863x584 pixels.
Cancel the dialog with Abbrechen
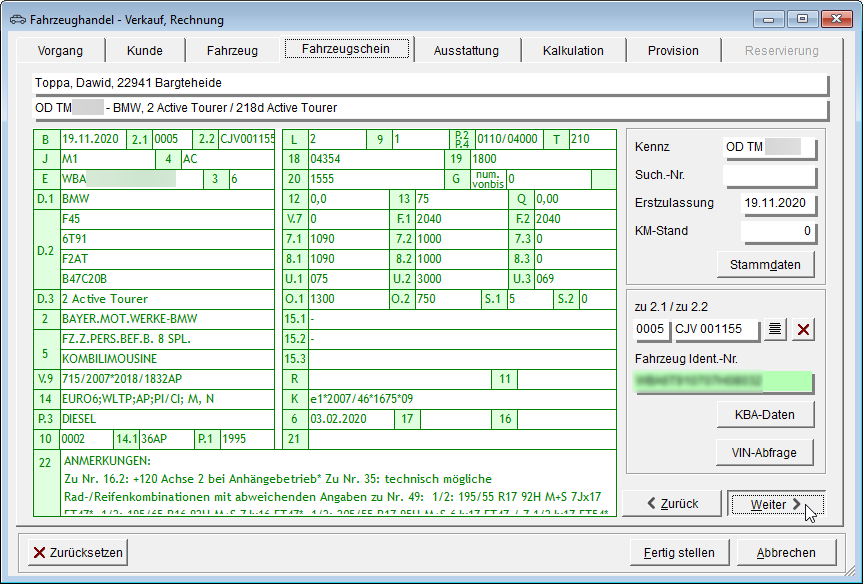pyautogui.click(x=786, y=553)
